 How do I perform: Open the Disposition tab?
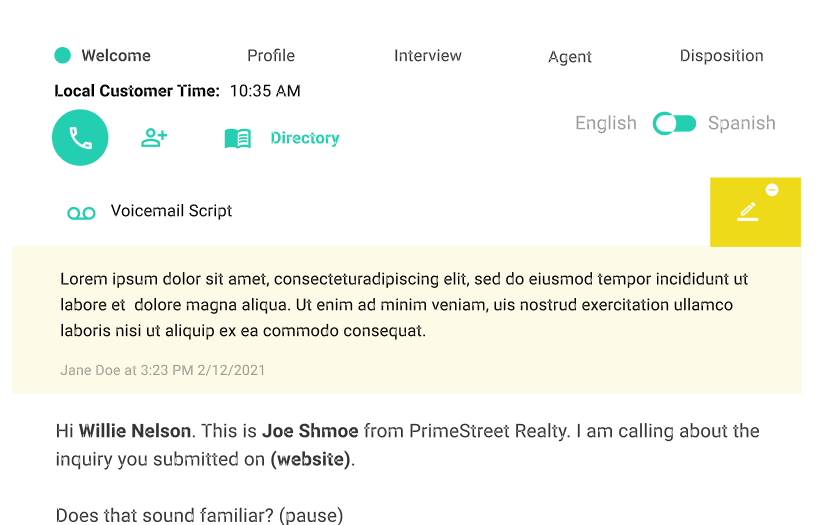click(721, 56)
